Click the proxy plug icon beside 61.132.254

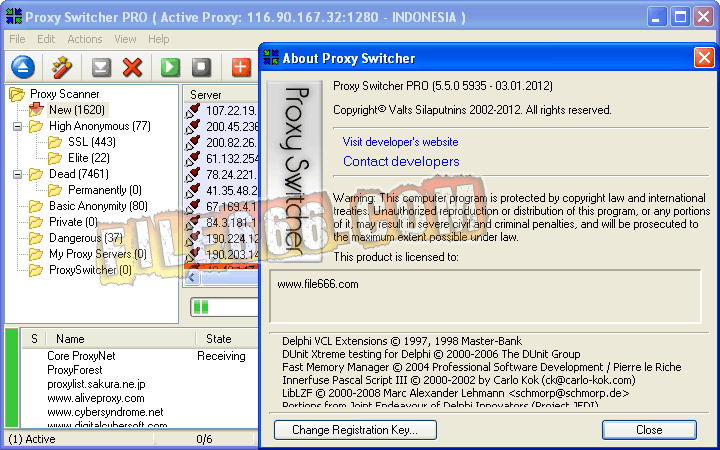pos(193,158)
